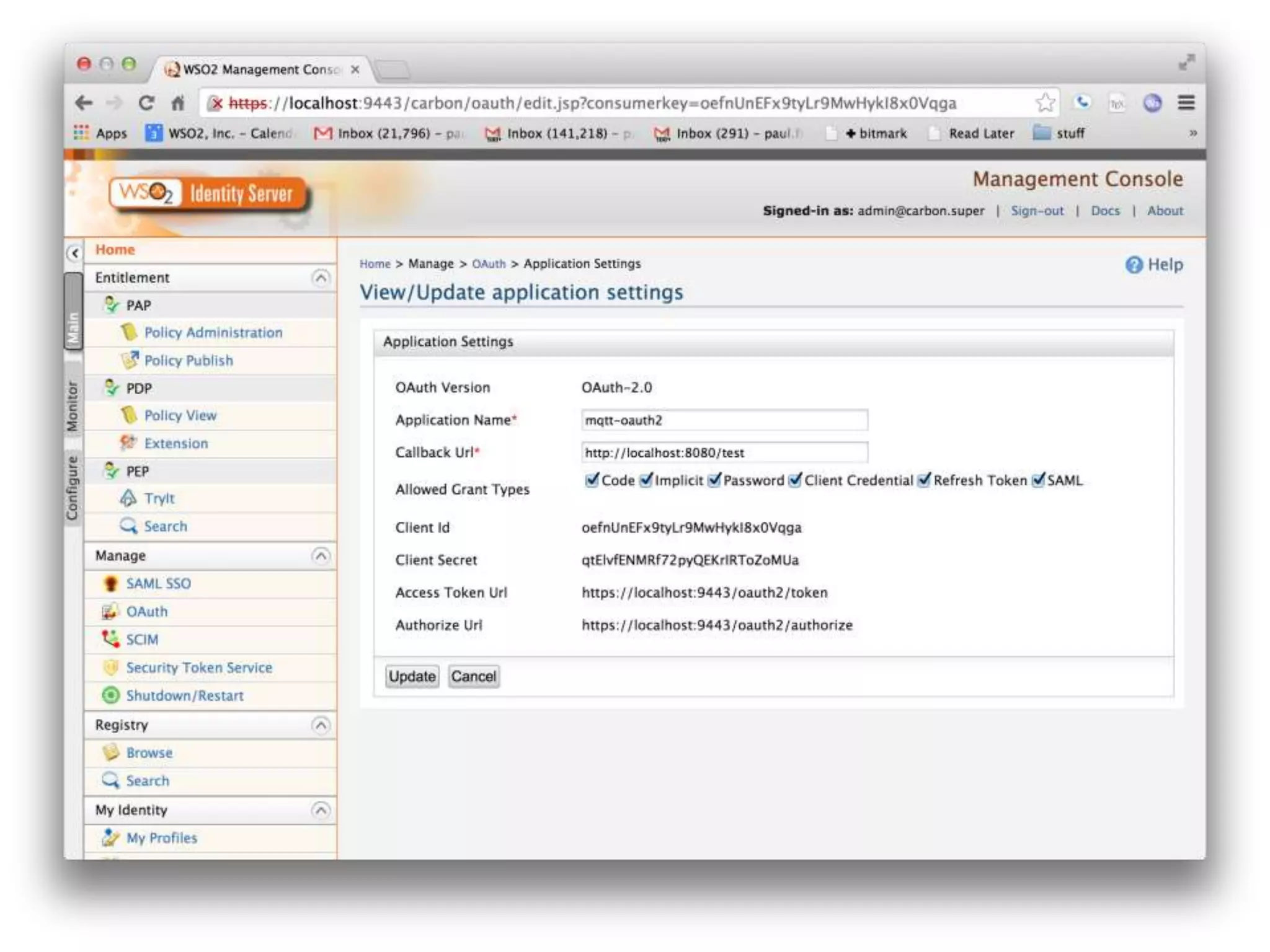The image size is (1270, 952).
Task: Collapse the Entitlement menu section
Action: (321, 278)
